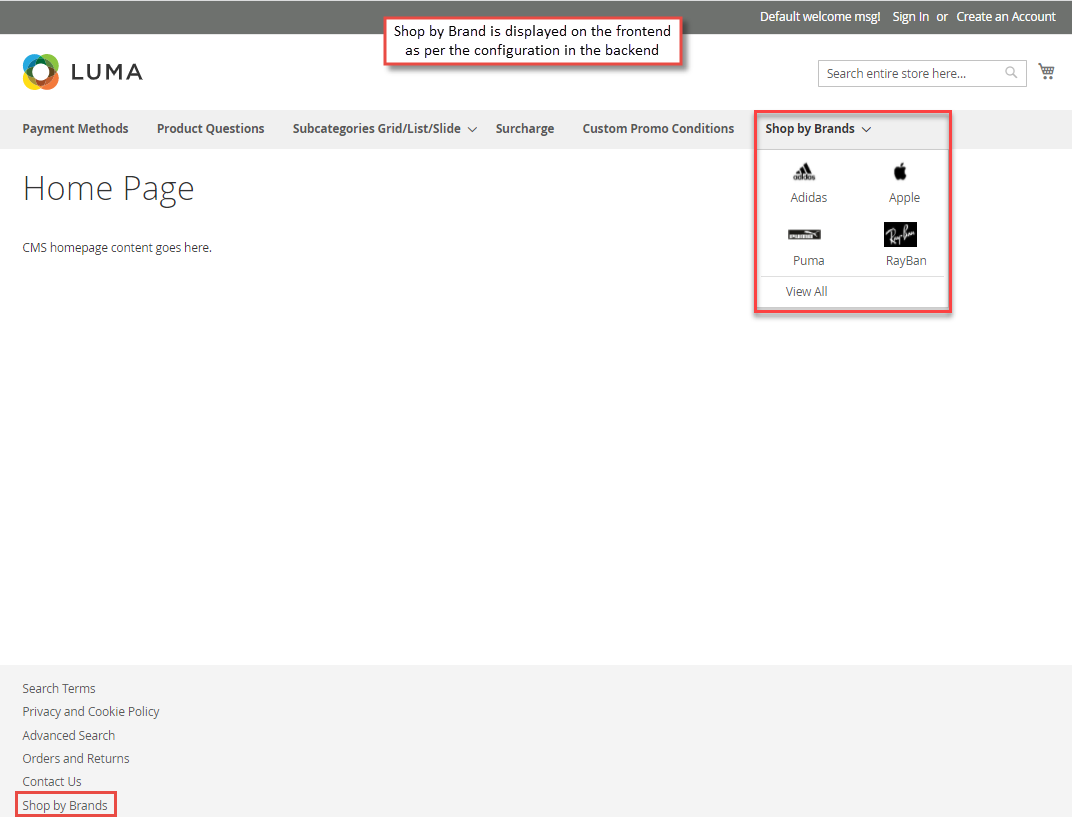Select the Puma brand logo
The image size is (1072, 817).
(x=804, y=235)
